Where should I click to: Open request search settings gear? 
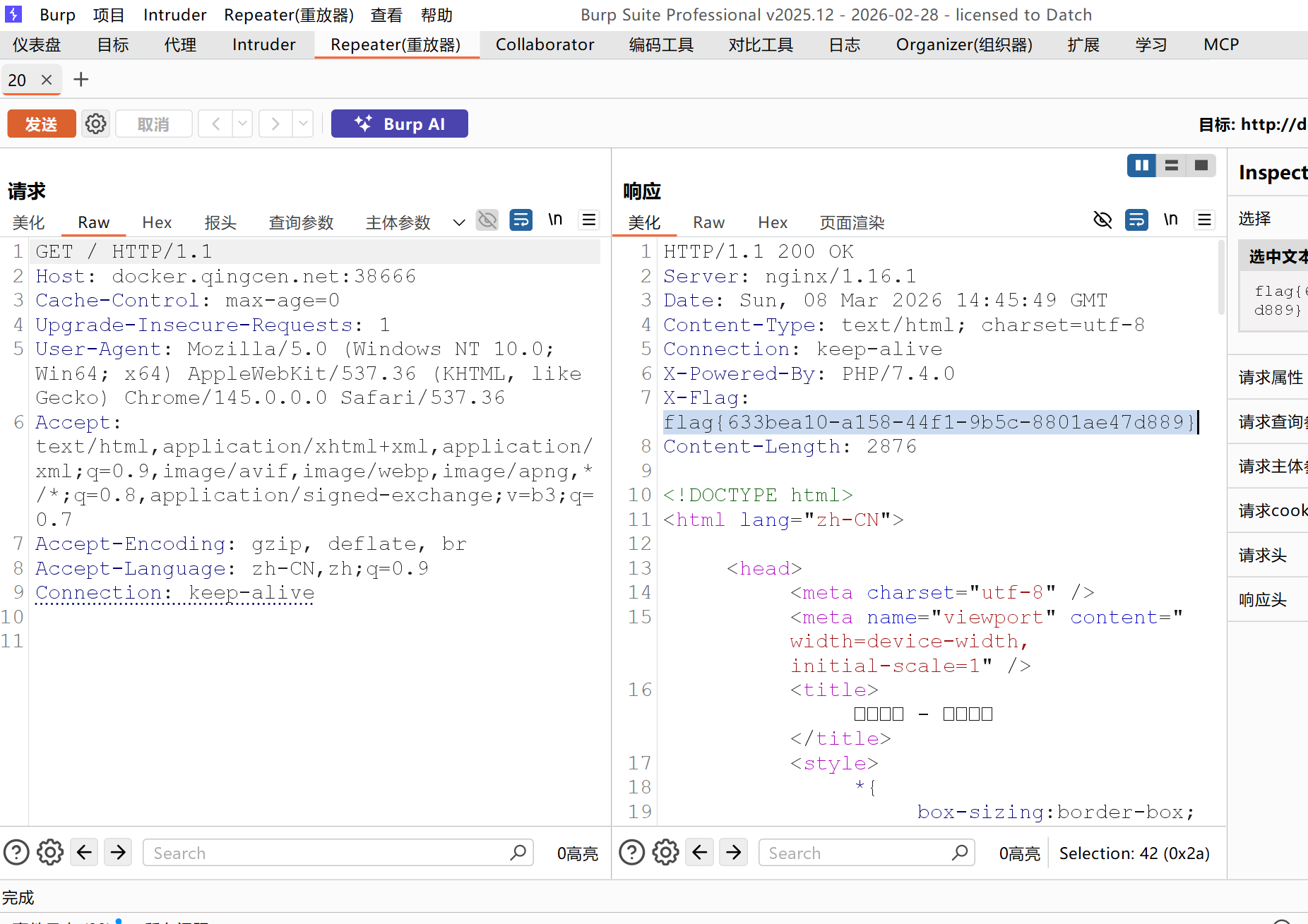point(50,853)
